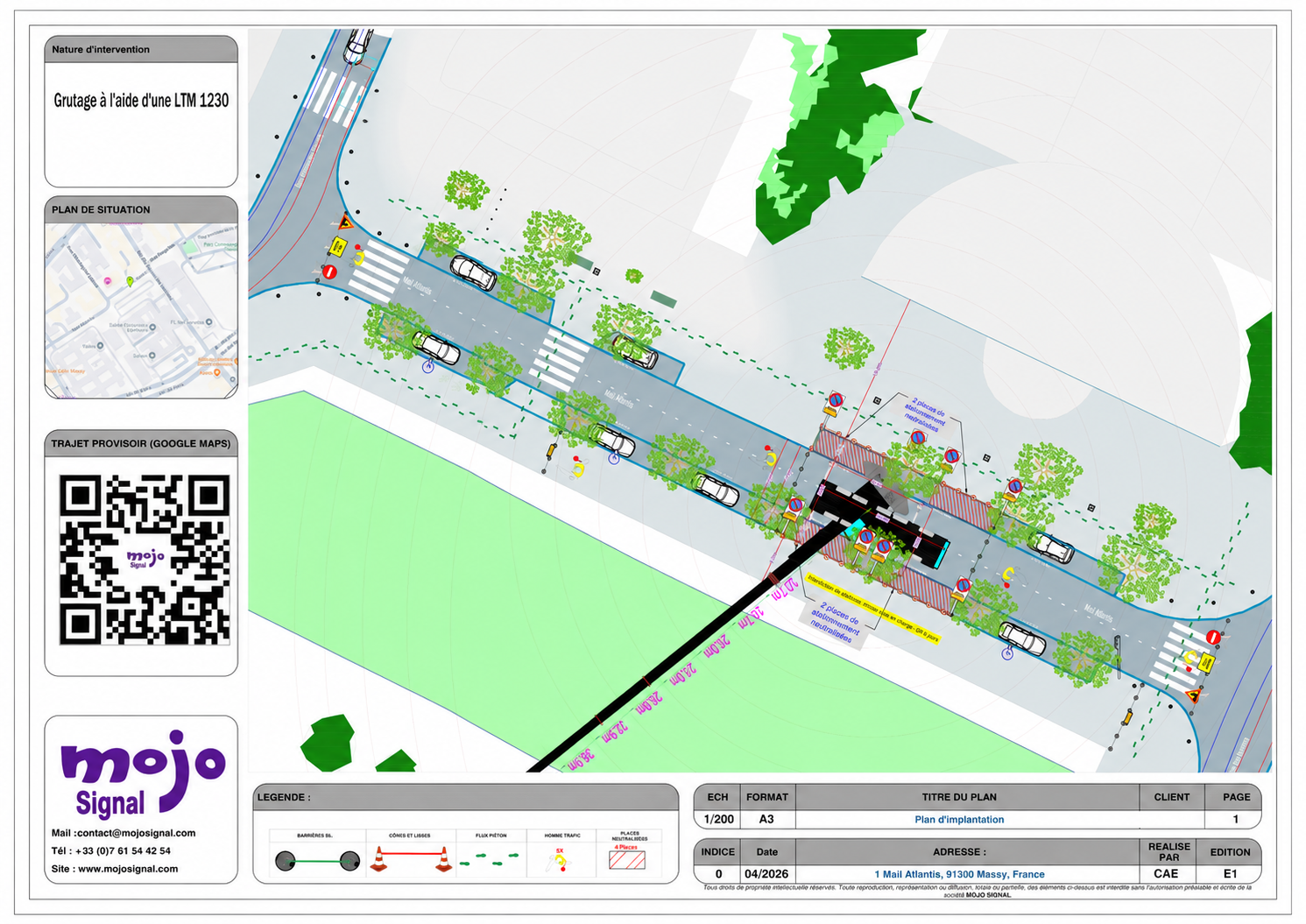Viewport: 1306px width, 924px height.
Task: Click the A3 format cell
Action: pos(766,820)
